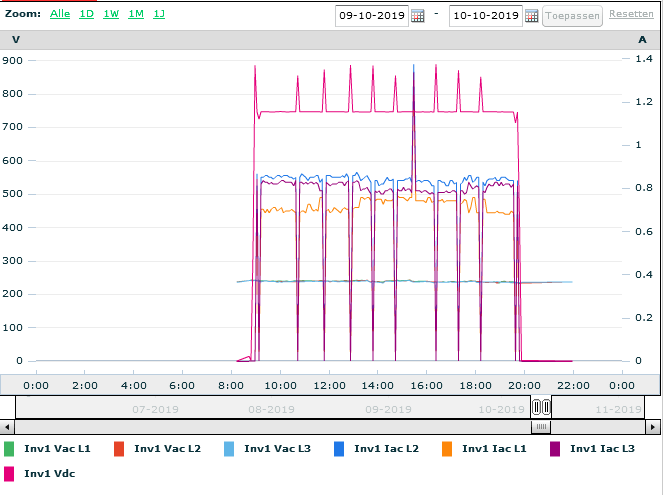
Task: Toggle Inv1 Vdc pink legend swatch
Action: (x=9, y=474)
